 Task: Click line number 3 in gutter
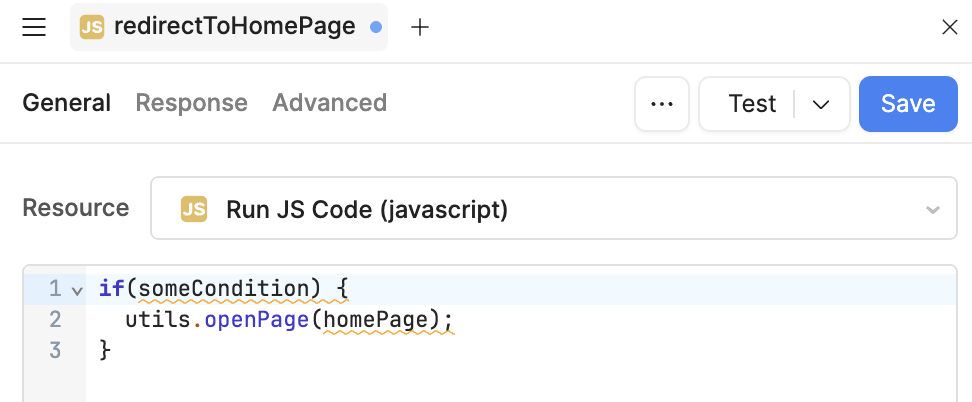coord(54,350)
